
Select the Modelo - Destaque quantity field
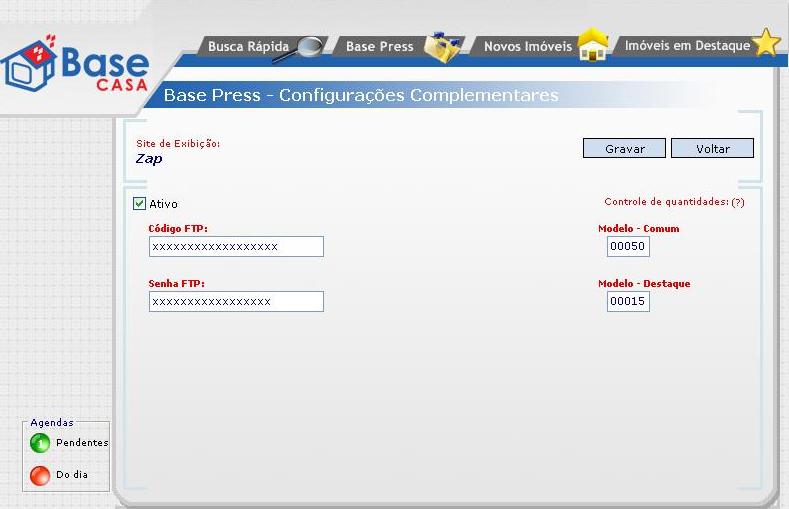tap(628, 301)
